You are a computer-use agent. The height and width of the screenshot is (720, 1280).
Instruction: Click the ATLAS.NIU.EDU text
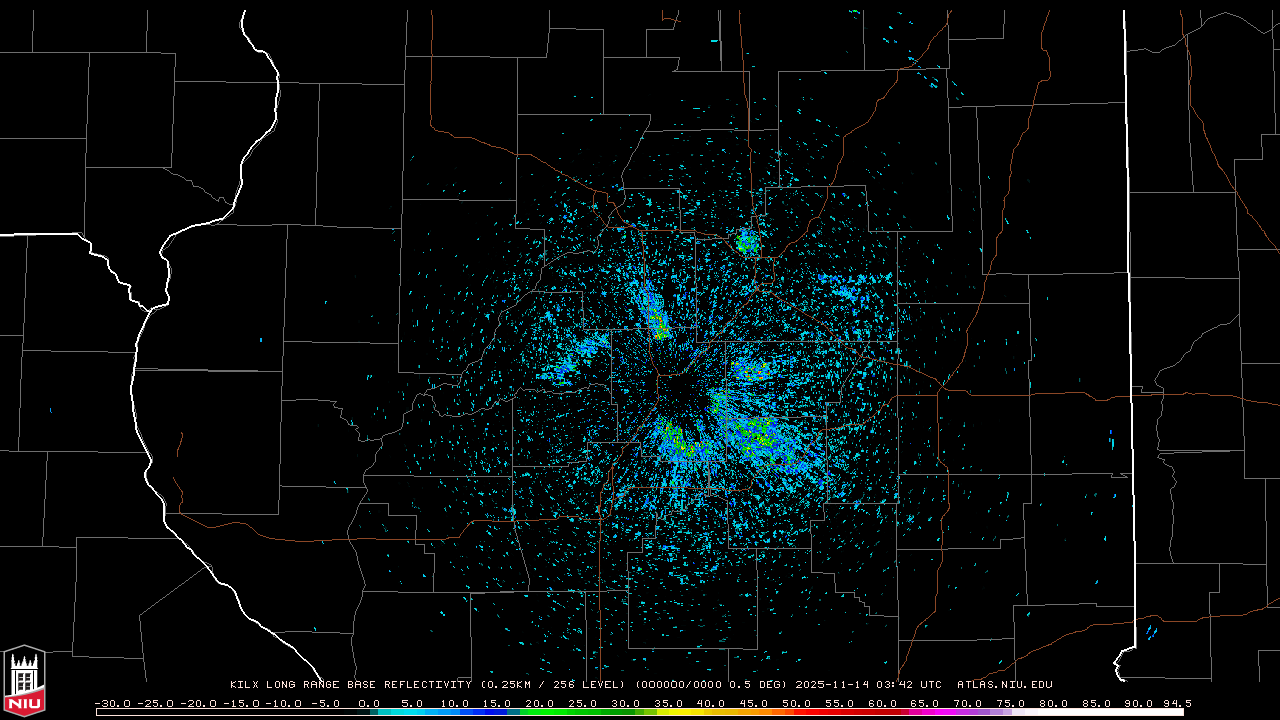[x=1005, y=684]
